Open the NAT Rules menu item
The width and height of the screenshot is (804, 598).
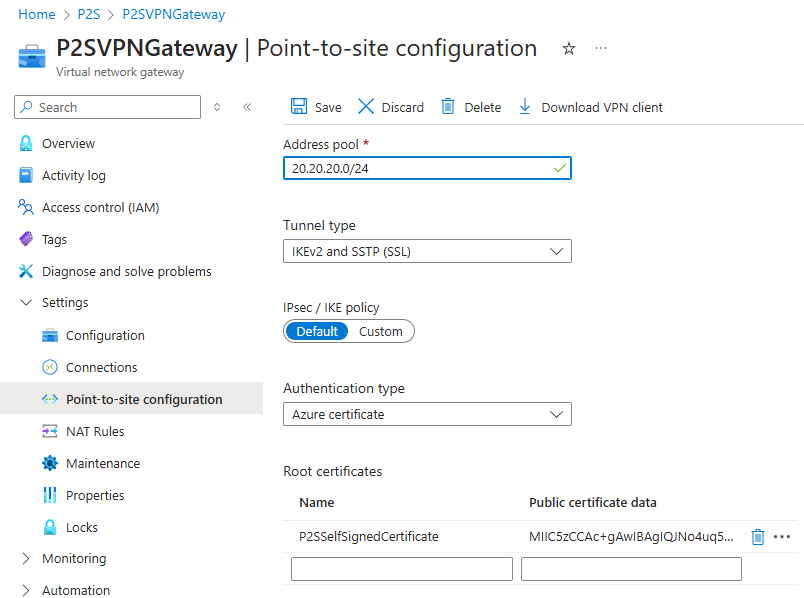[95, 431]
